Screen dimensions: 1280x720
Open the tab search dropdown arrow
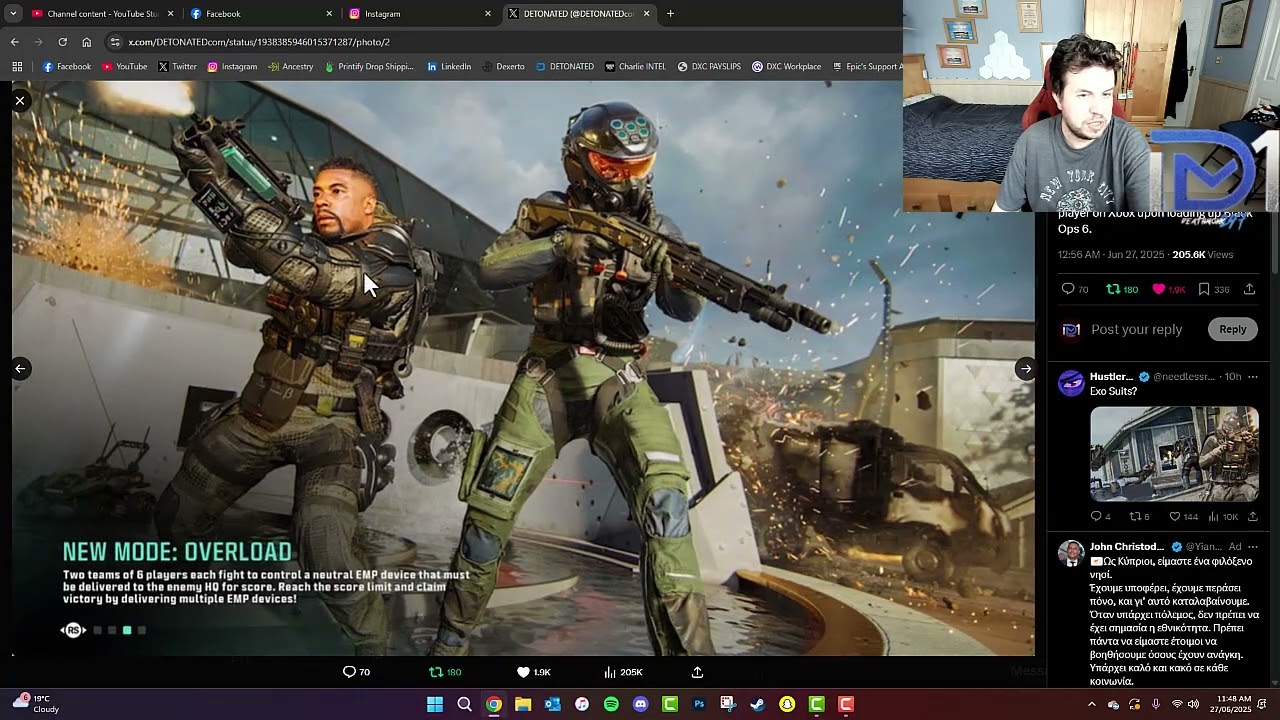tap(13, 14)
